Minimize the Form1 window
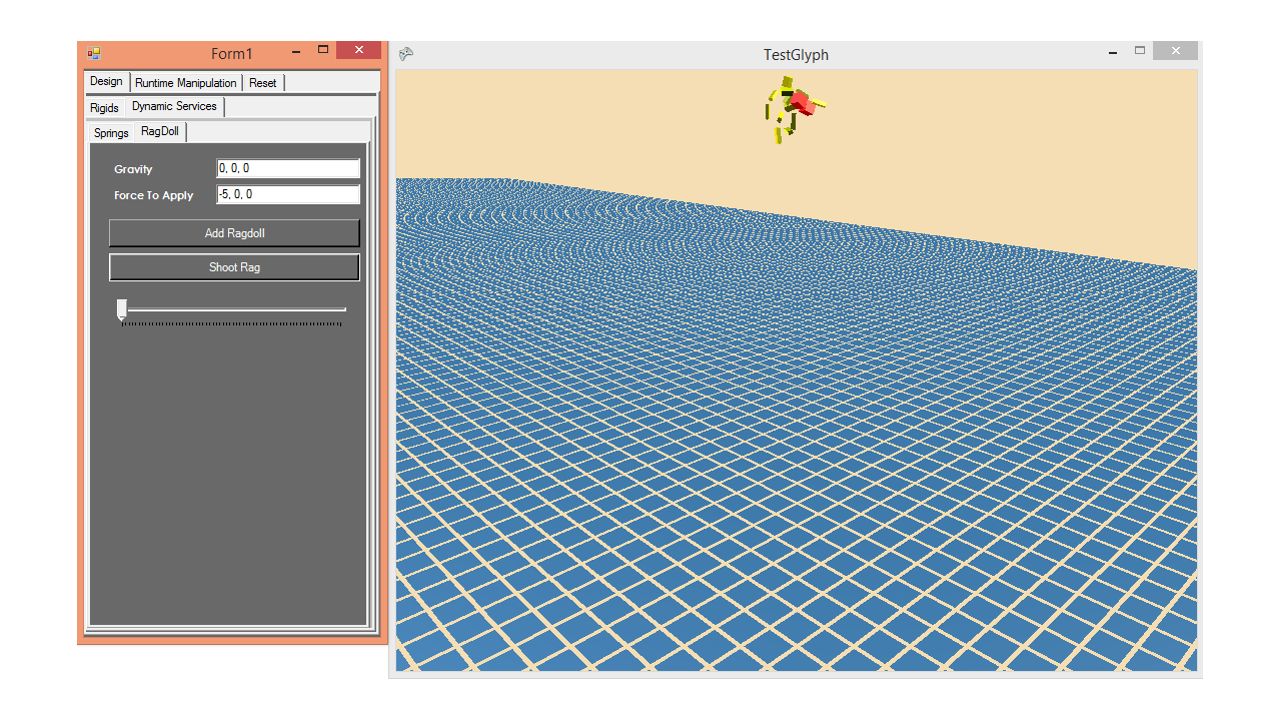 [x=294, y=49]
